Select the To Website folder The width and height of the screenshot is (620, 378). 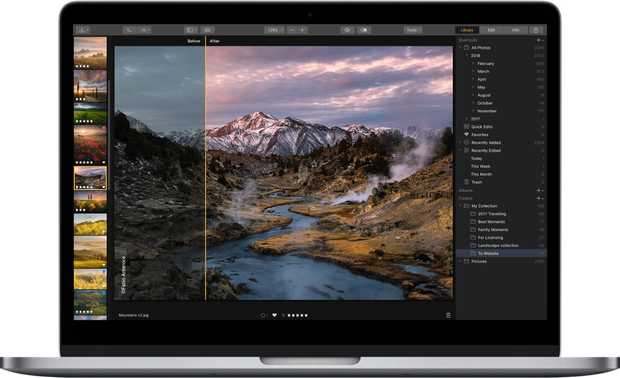tap(501, 253)
